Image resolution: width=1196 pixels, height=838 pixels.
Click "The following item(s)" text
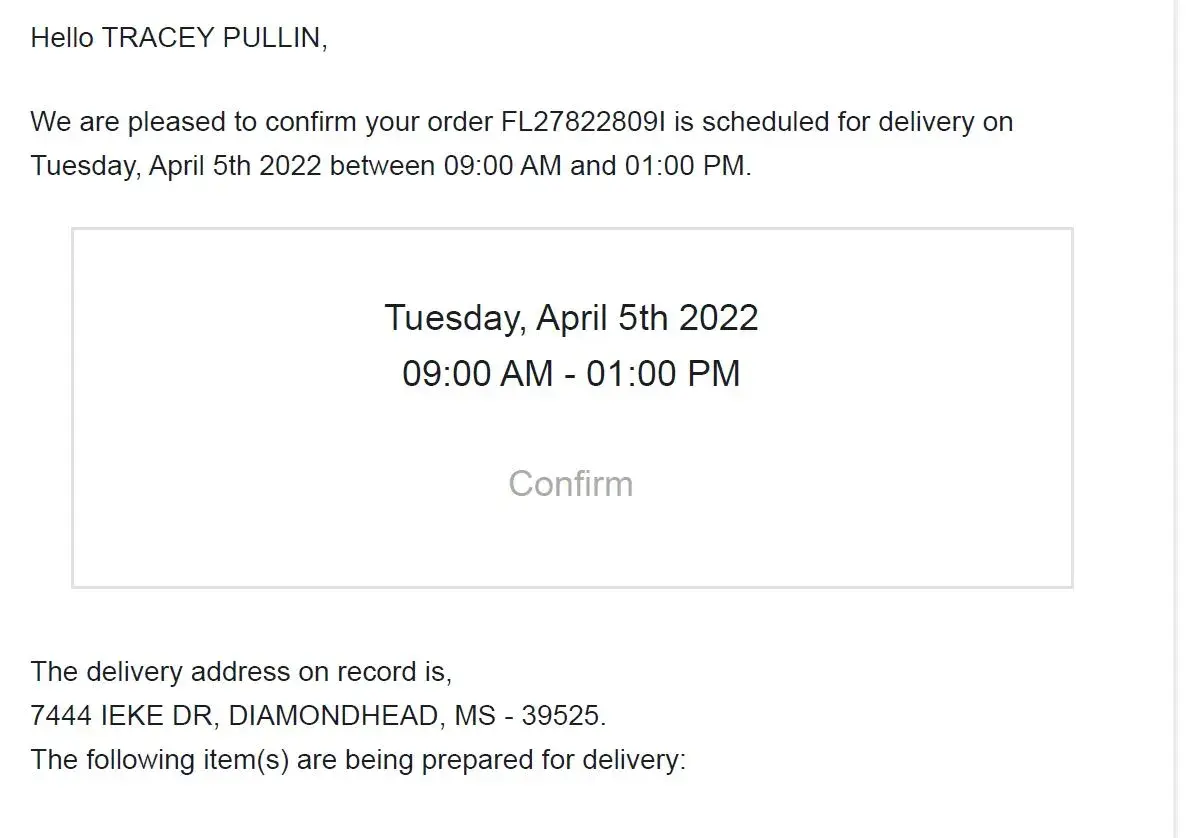[x=160, y=760]
